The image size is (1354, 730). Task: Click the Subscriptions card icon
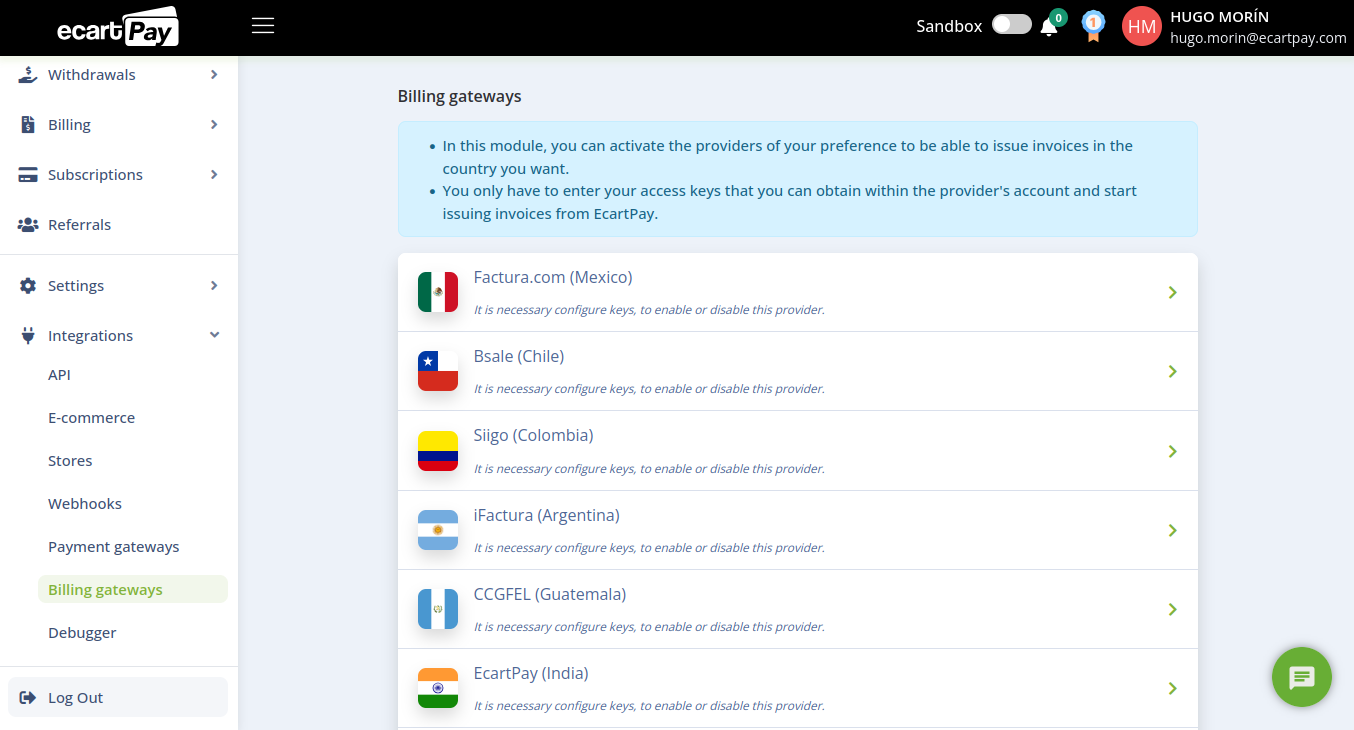click(28, 174)
